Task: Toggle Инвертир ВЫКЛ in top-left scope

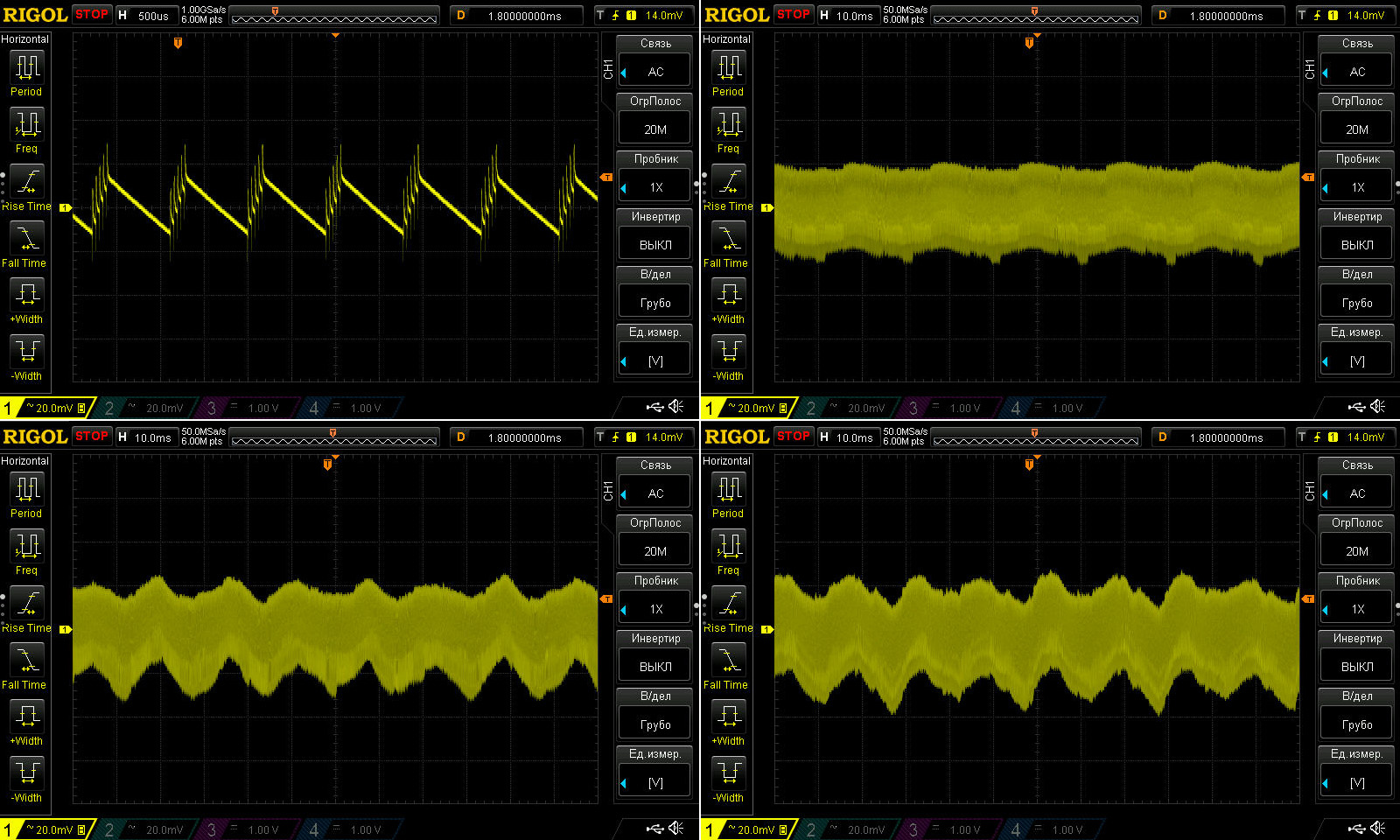Action: (x=654, y=245)
